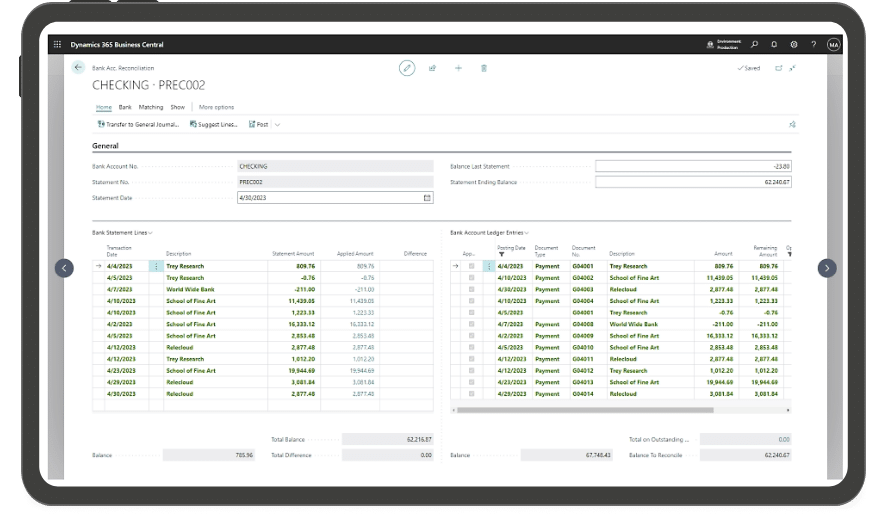The width and height of the screenshot is (890, 522).
Task: Select ledger document number G04011
Action: click(583, 359)
